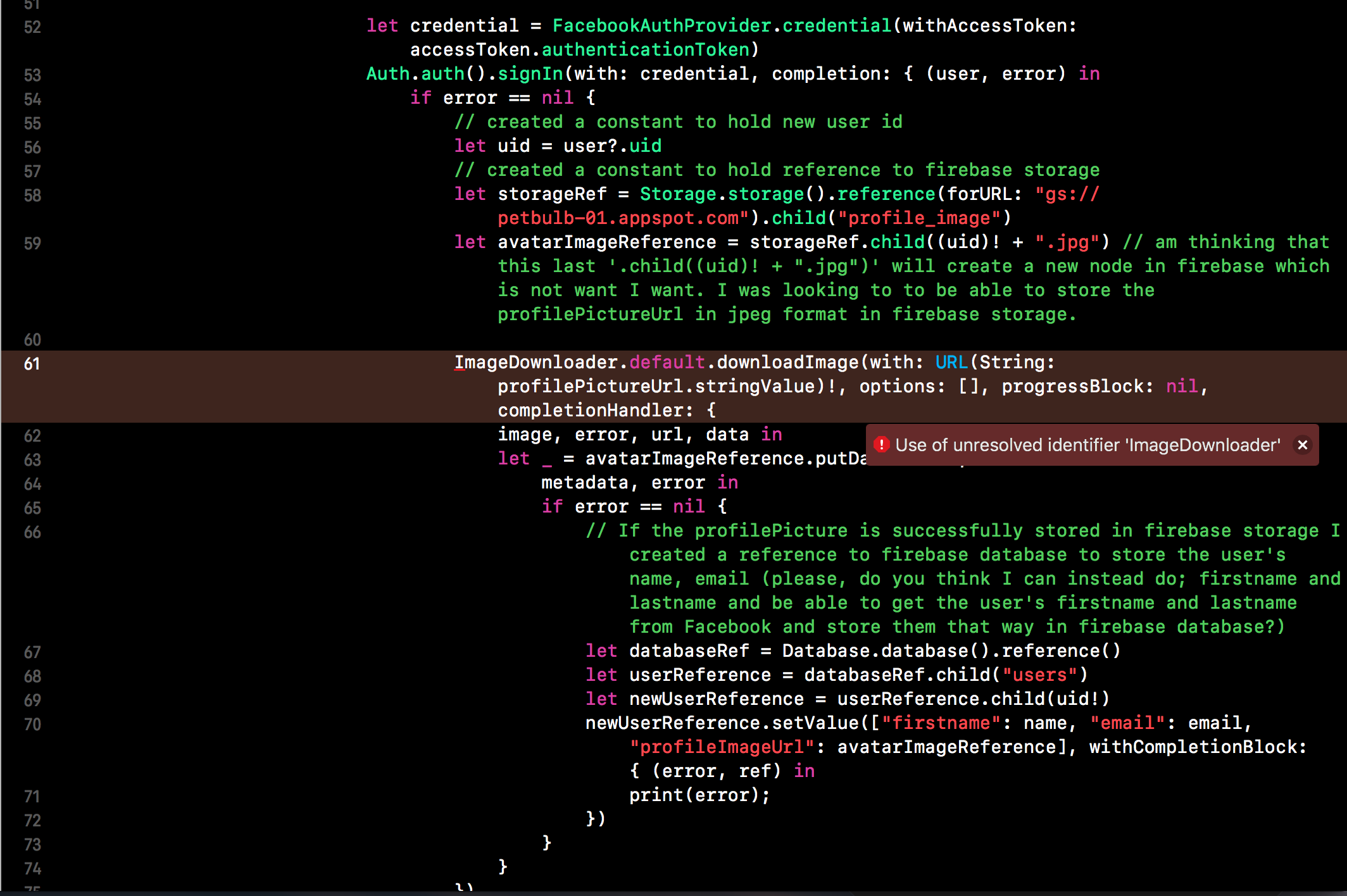The height and width of the screenshot is (896, 1347).
Task: Click completionHandler label in the highlighted line
Action: click(x=591, y=410)
